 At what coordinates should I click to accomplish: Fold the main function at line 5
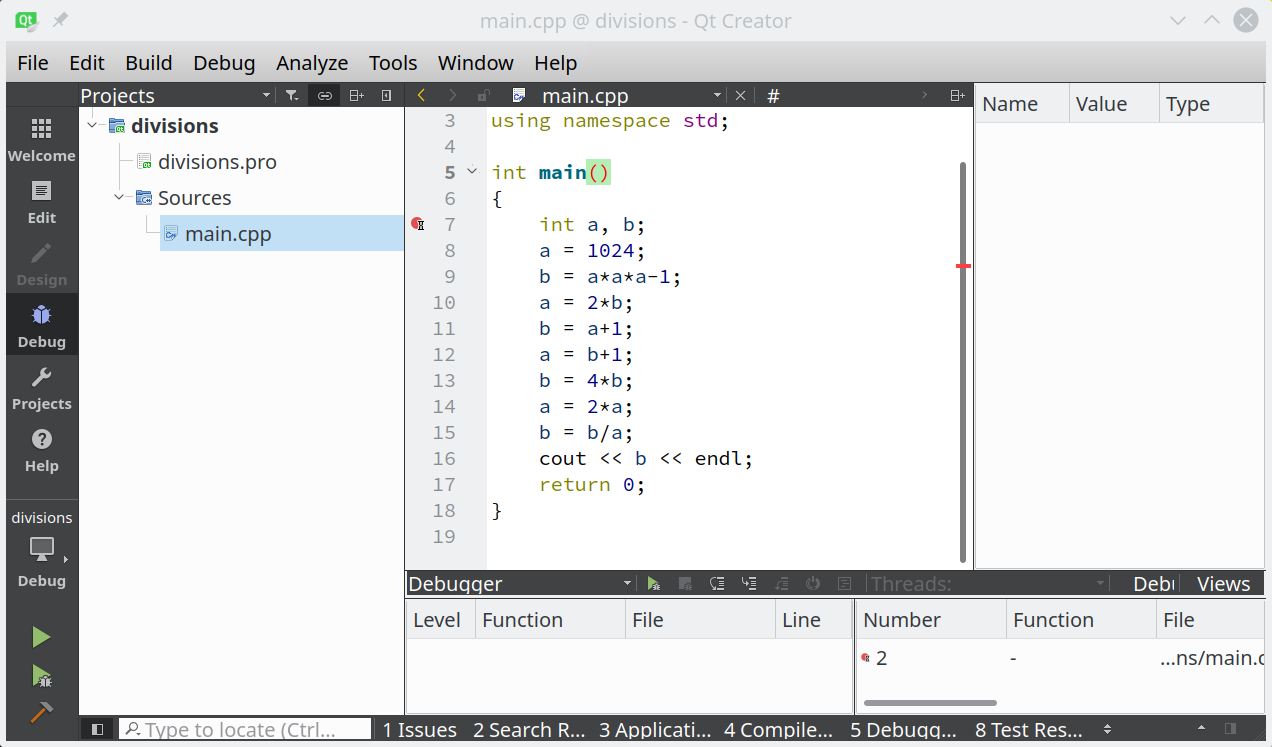click(472, 172)
